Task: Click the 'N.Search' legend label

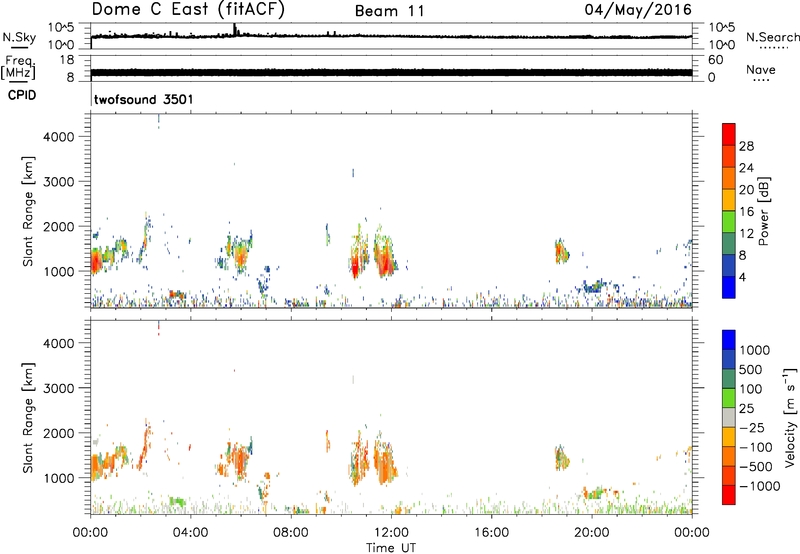Action: pyautogui.click(x=772, y=37)
